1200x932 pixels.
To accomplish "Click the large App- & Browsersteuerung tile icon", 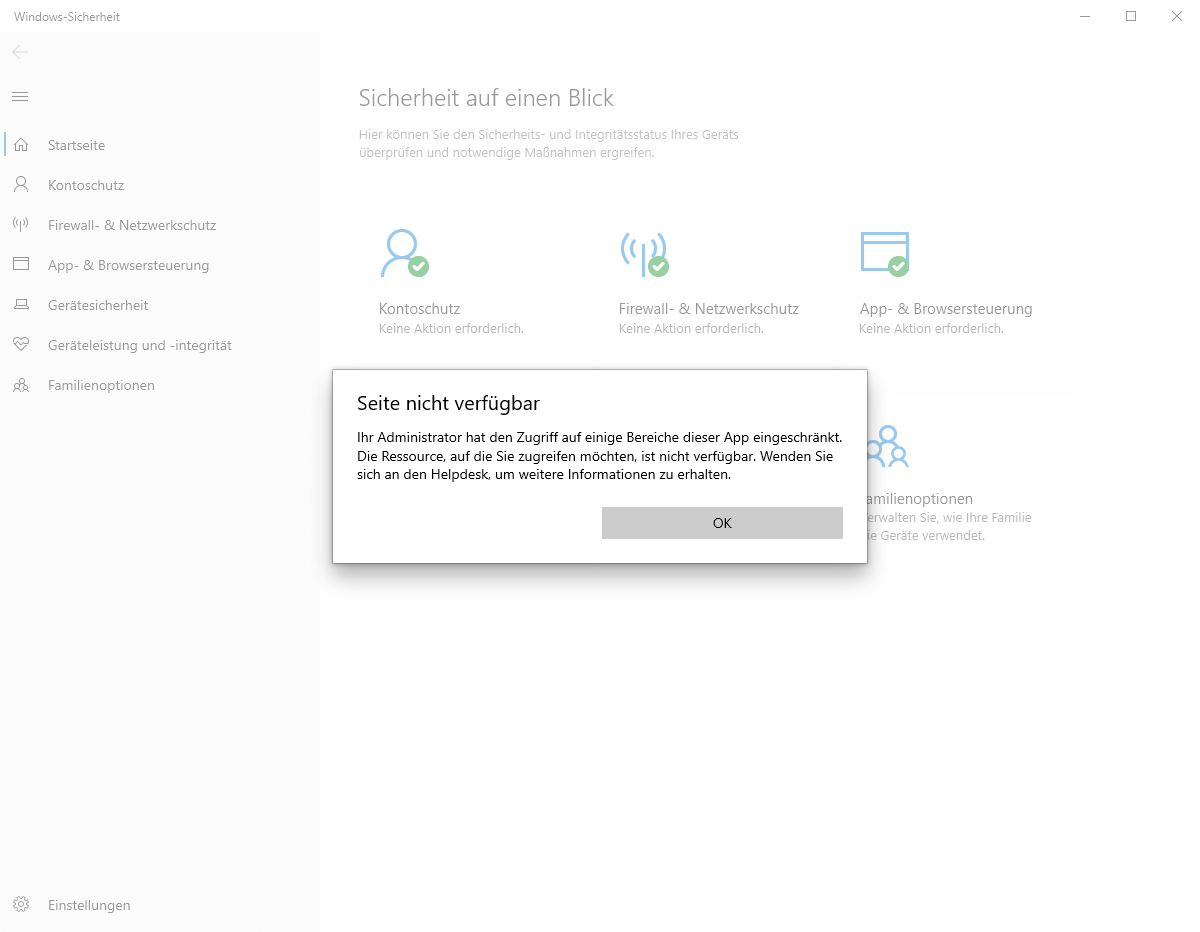I will 885,253.
